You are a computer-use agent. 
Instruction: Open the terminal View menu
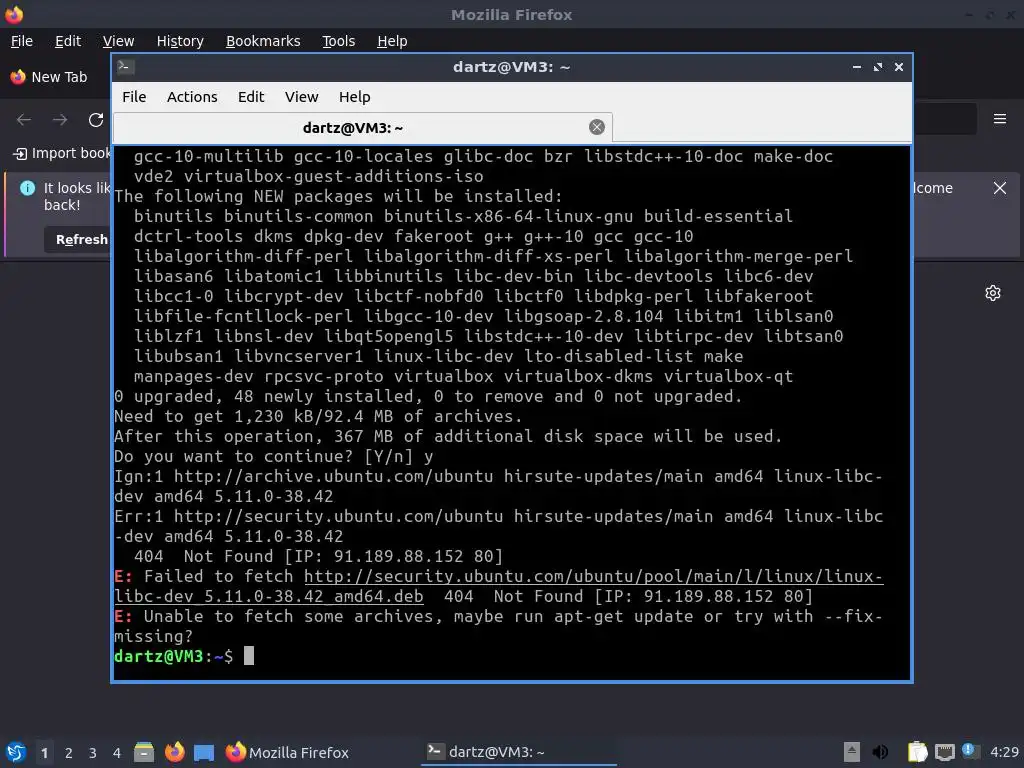coord(301,97)
